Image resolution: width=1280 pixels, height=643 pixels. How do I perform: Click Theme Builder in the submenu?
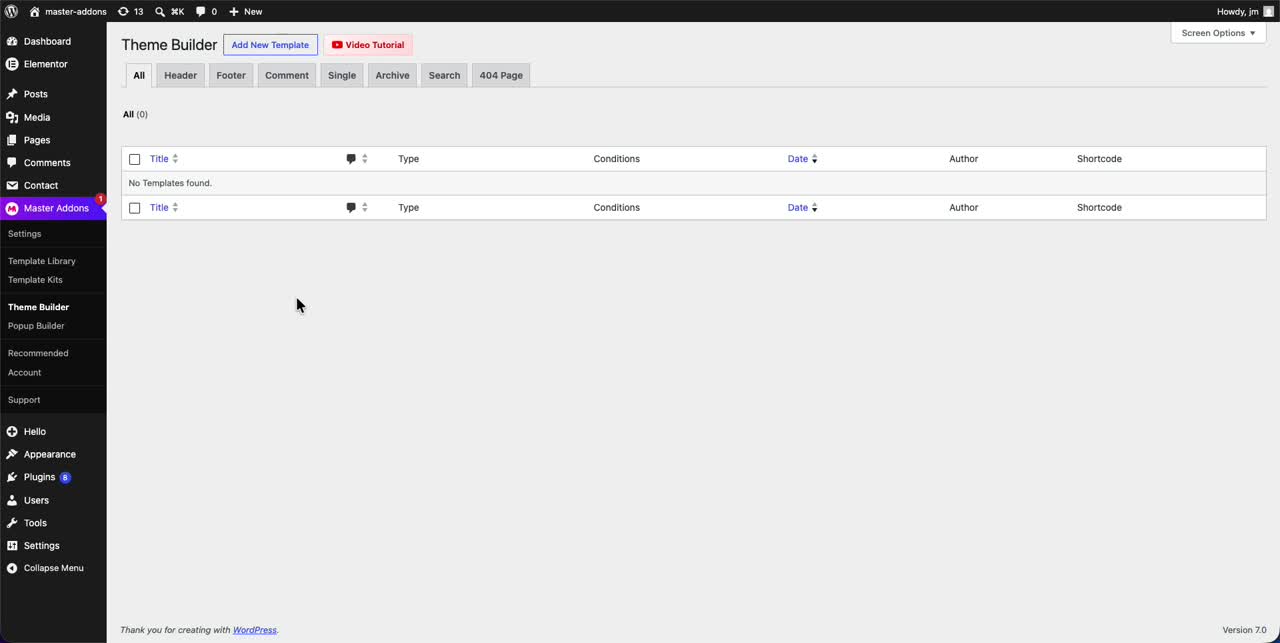point(38,307)
